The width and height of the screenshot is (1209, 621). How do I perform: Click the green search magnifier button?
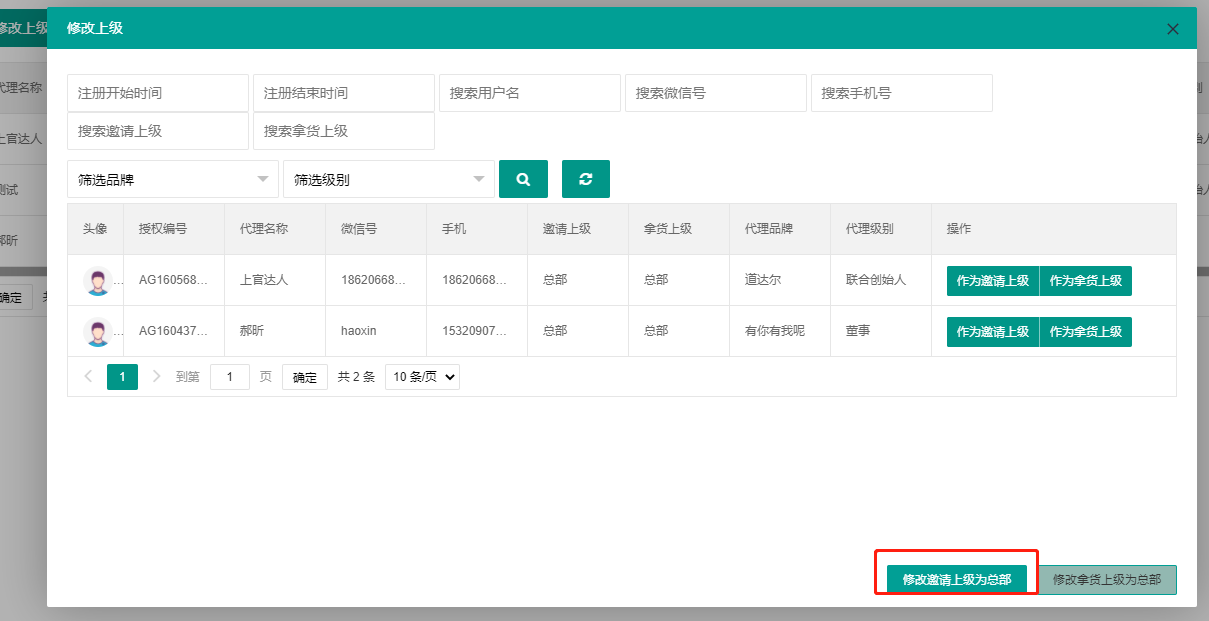click(x=523, y=179)
